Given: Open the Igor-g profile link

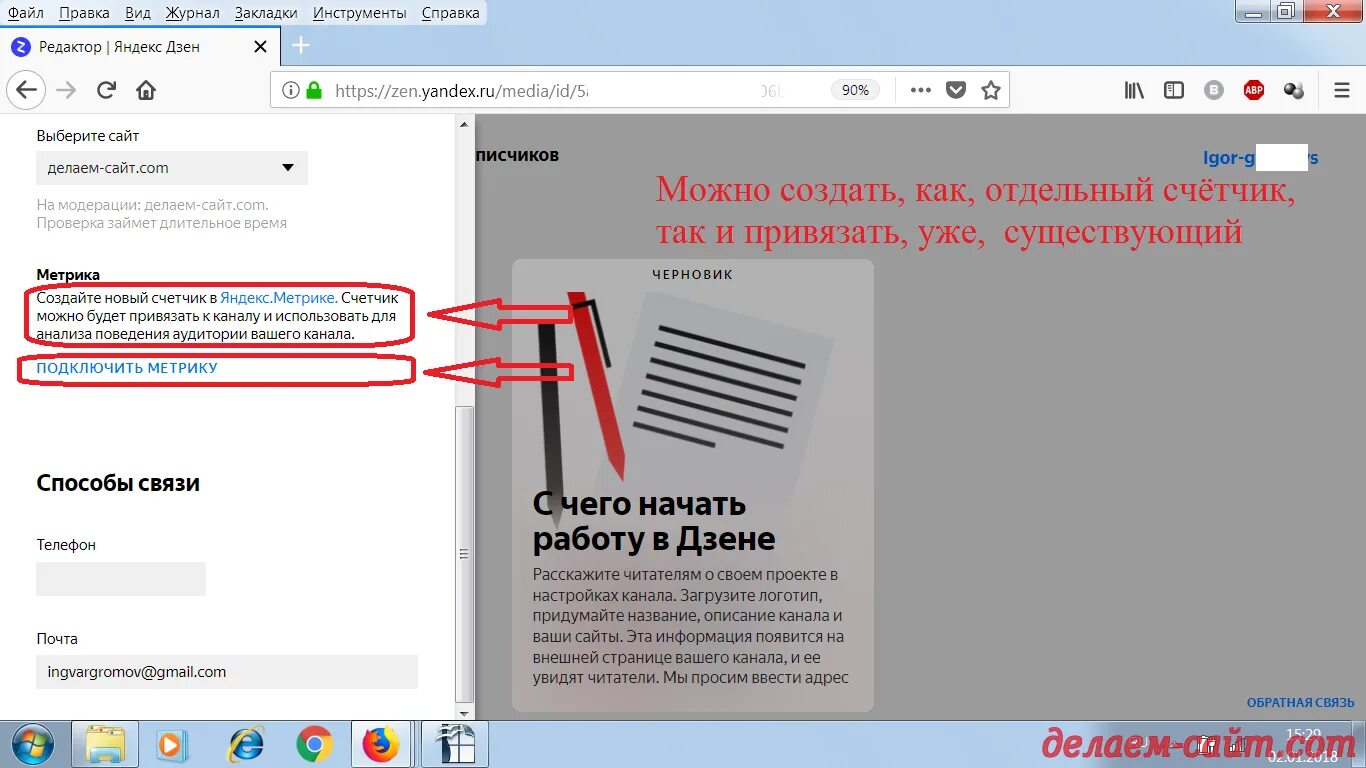Looking at the screenshot, I should [1261, 158].
